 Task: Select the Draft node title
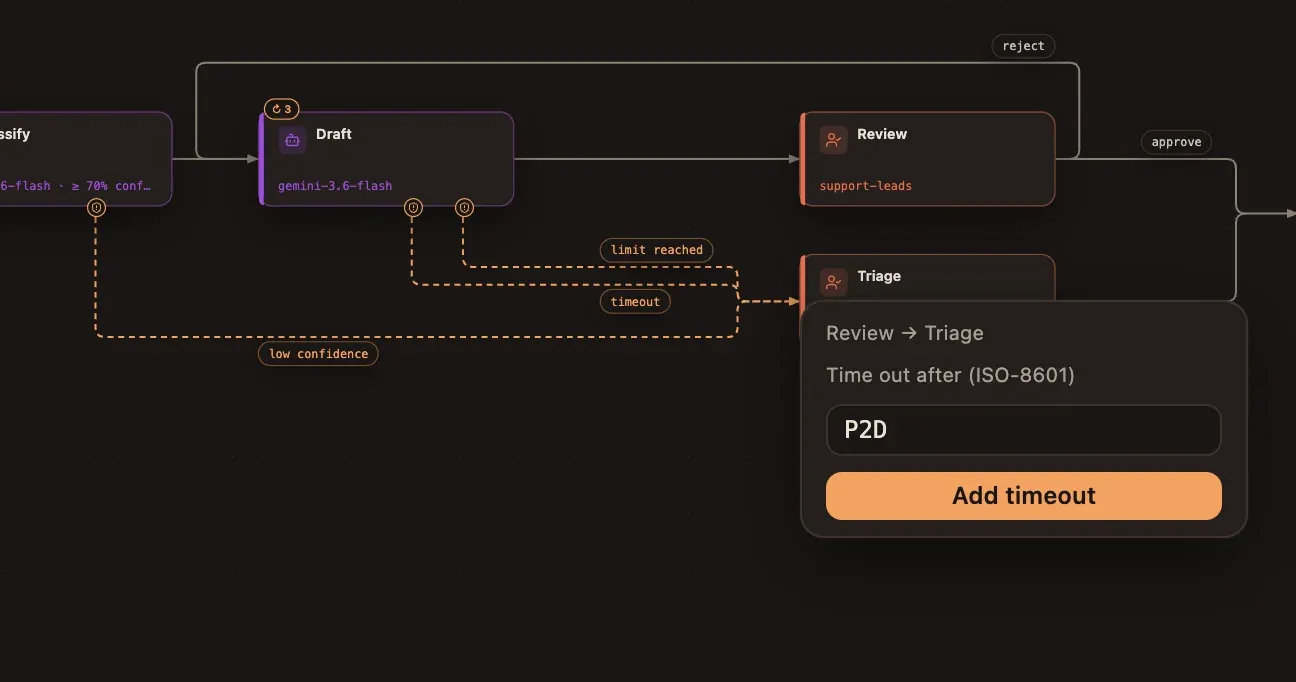pyautogui.click(x=334, y=134)
